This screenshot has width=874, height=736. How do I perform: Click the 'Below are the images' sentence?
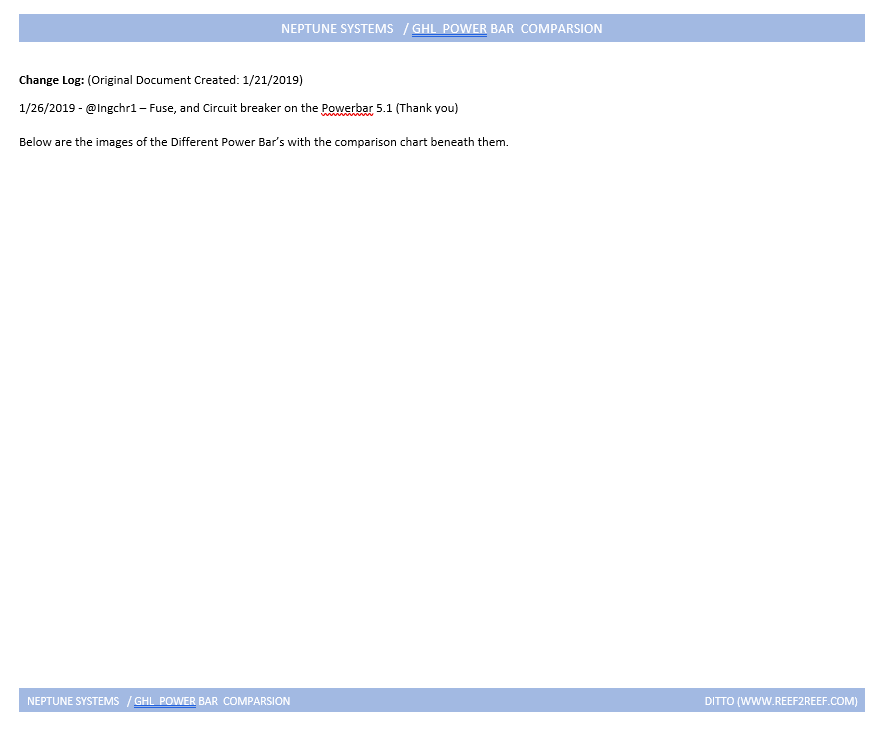point(264,142)
